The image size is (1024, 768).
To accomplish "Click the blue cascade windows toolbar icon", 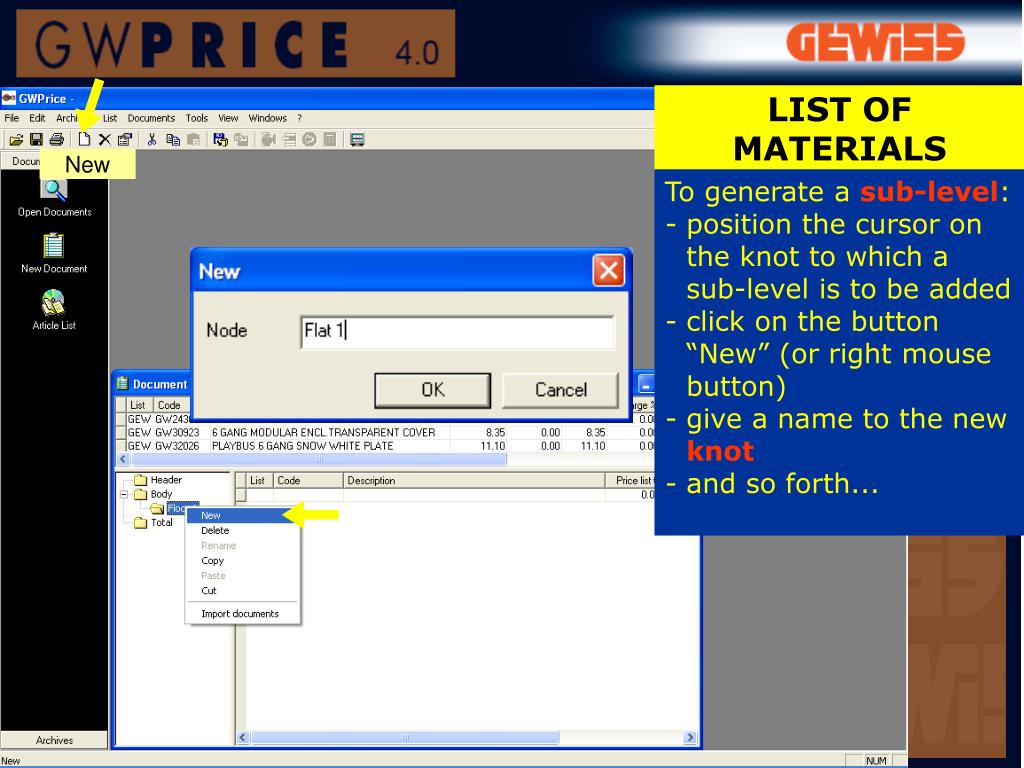I will pyautogui.click(x=357, y=139).
